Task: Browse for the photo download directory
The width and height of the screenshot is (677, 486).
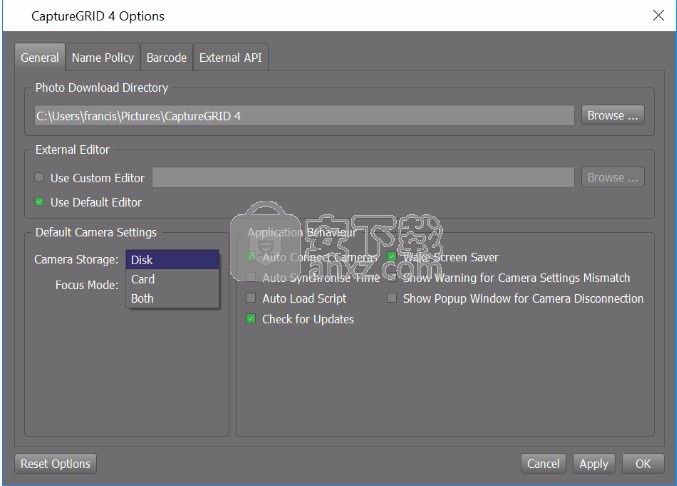Action: click(613, 116)
